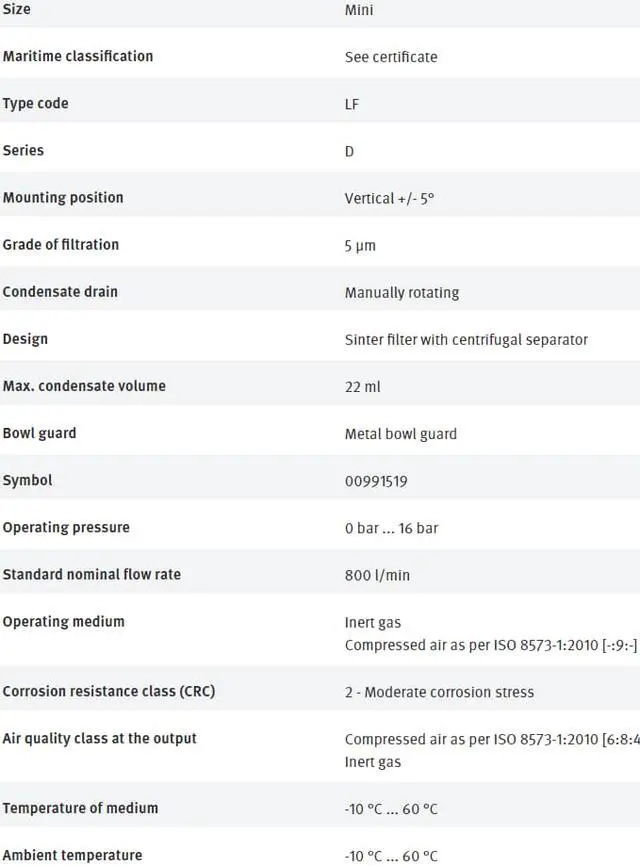Click the symbol number 00991519
Screen dimensions: 640x866
[376, 481]
